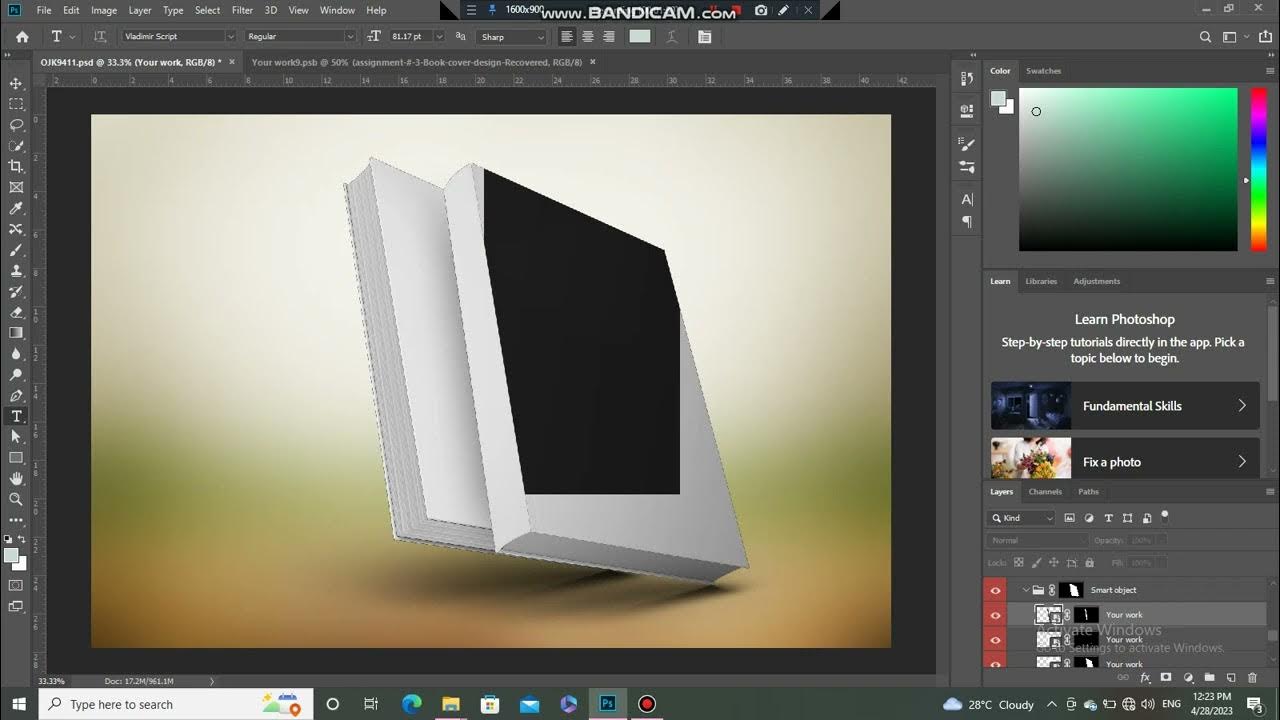Switch to the Swatches tab
The height and width of the screenshot is (720, 1280).
click(1043, 71)
